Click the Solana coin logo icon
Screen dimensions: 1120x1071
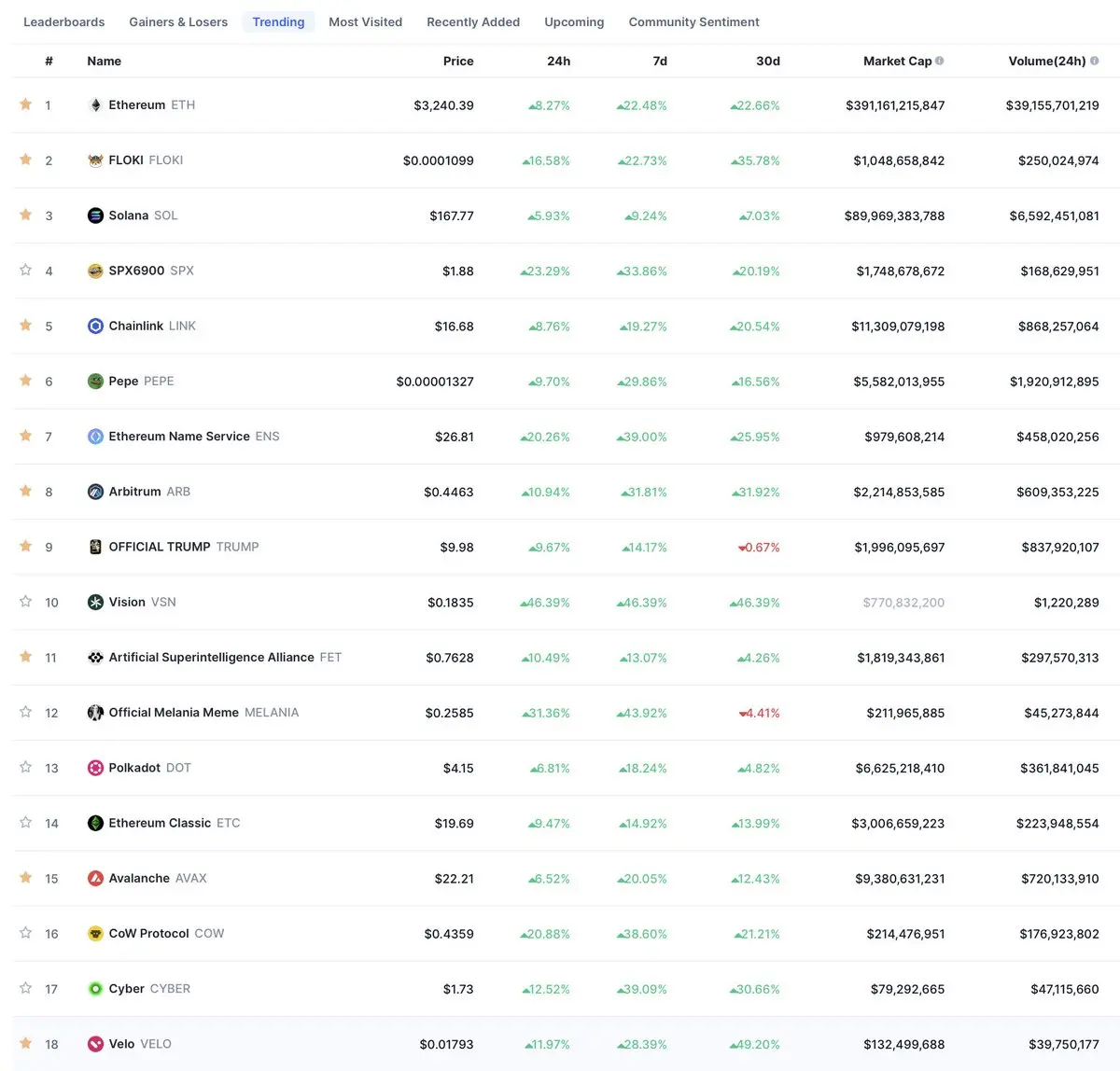(95, 216)
